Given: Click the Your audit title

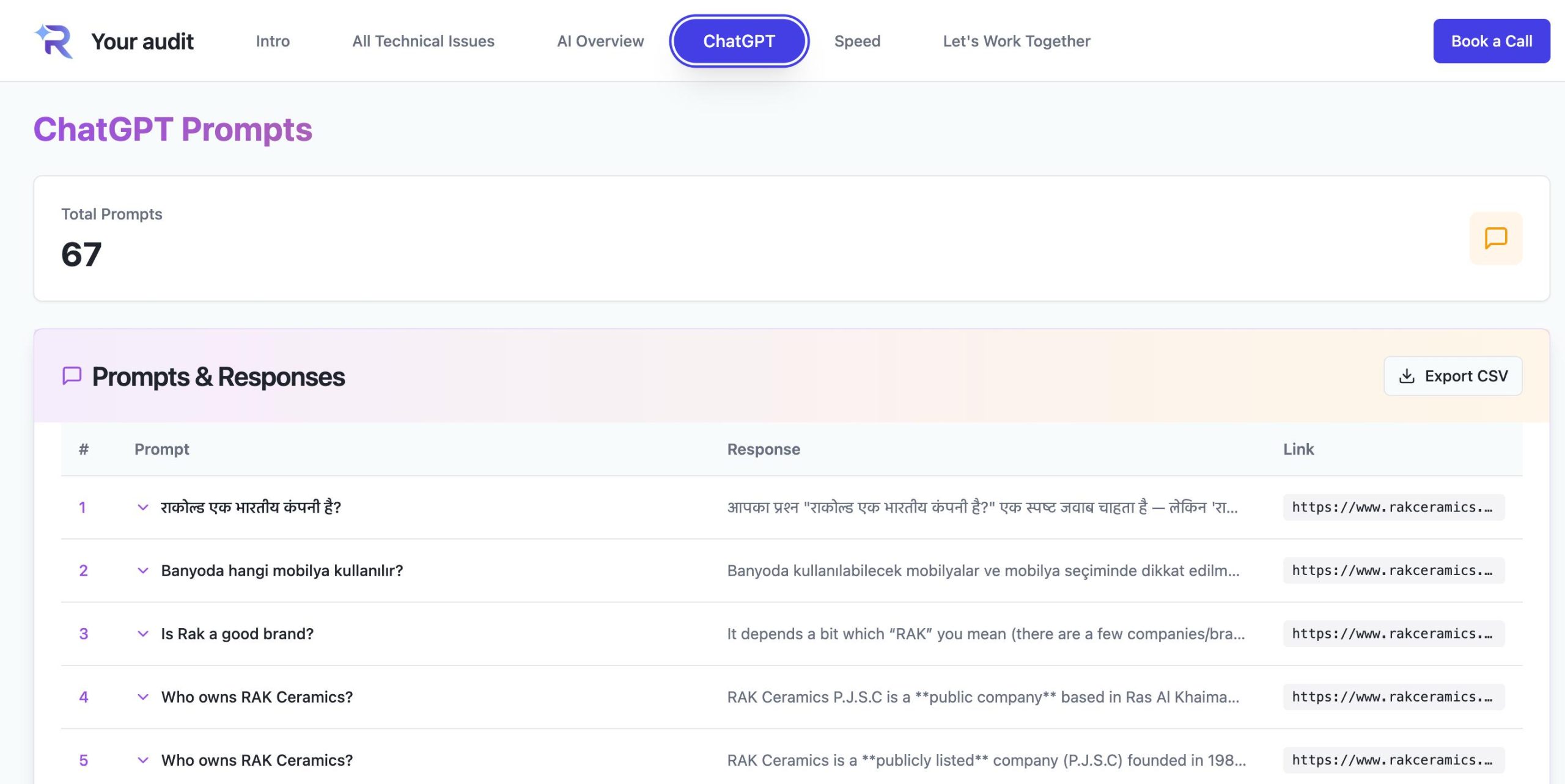Looking at the screenshot, I should point(142,41).
